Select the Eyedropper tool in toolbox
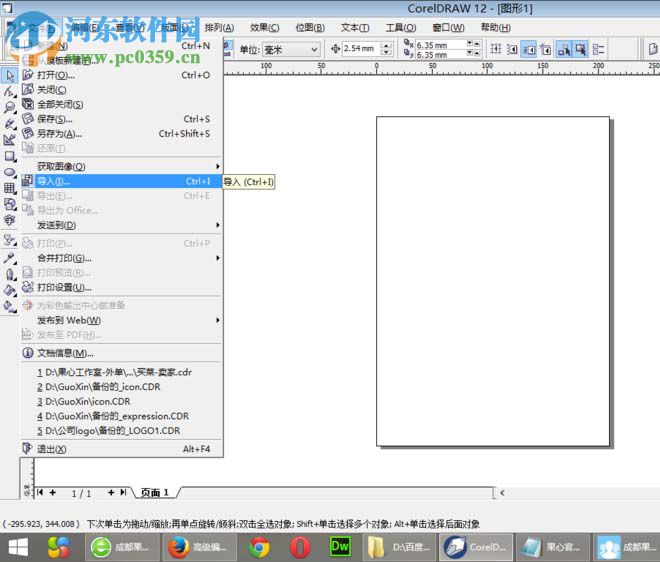This screenshot has width=660, height=562. click(x=10, y=257)
